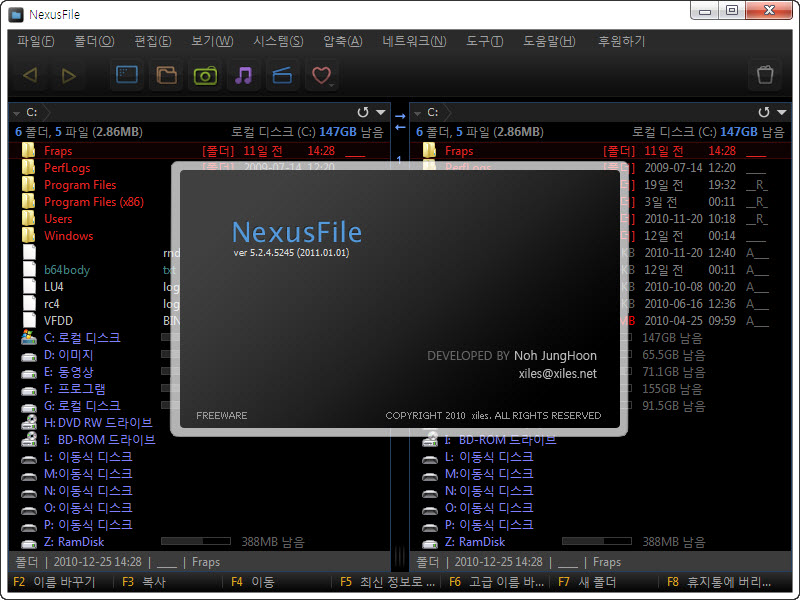
Task: Click right Z: RamDisk usage bar
Action: [596, 541]
